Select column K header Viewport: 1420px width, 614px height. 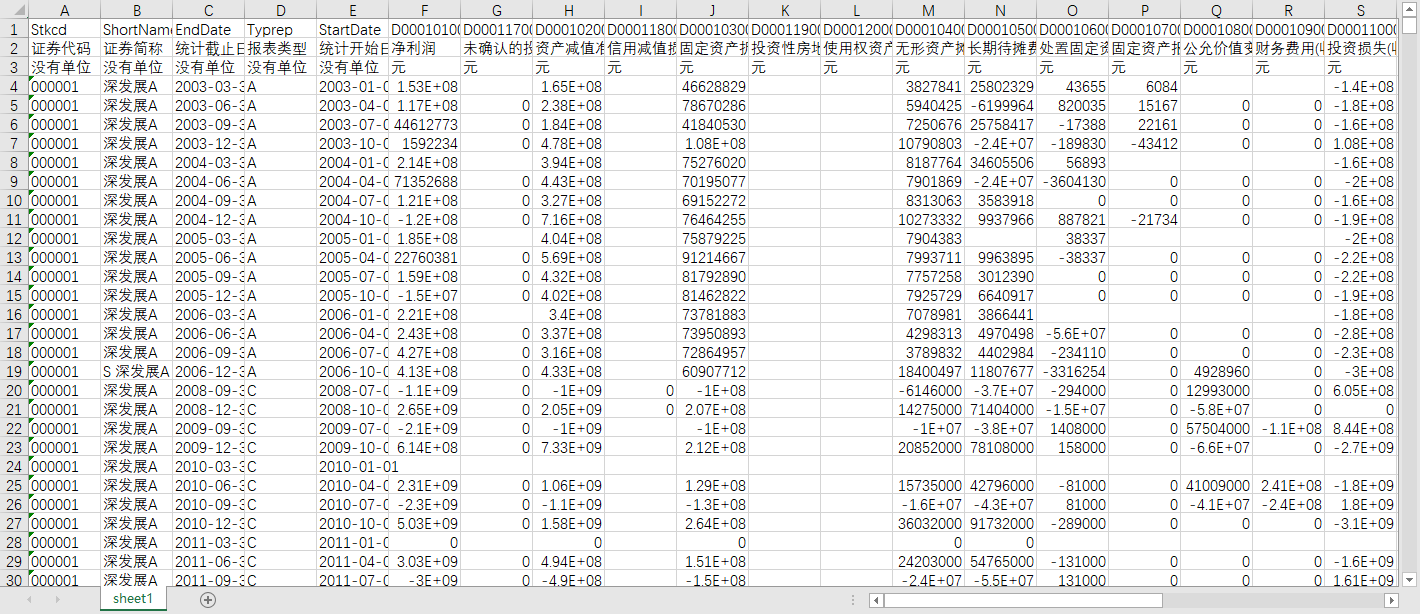pos(784,10)
